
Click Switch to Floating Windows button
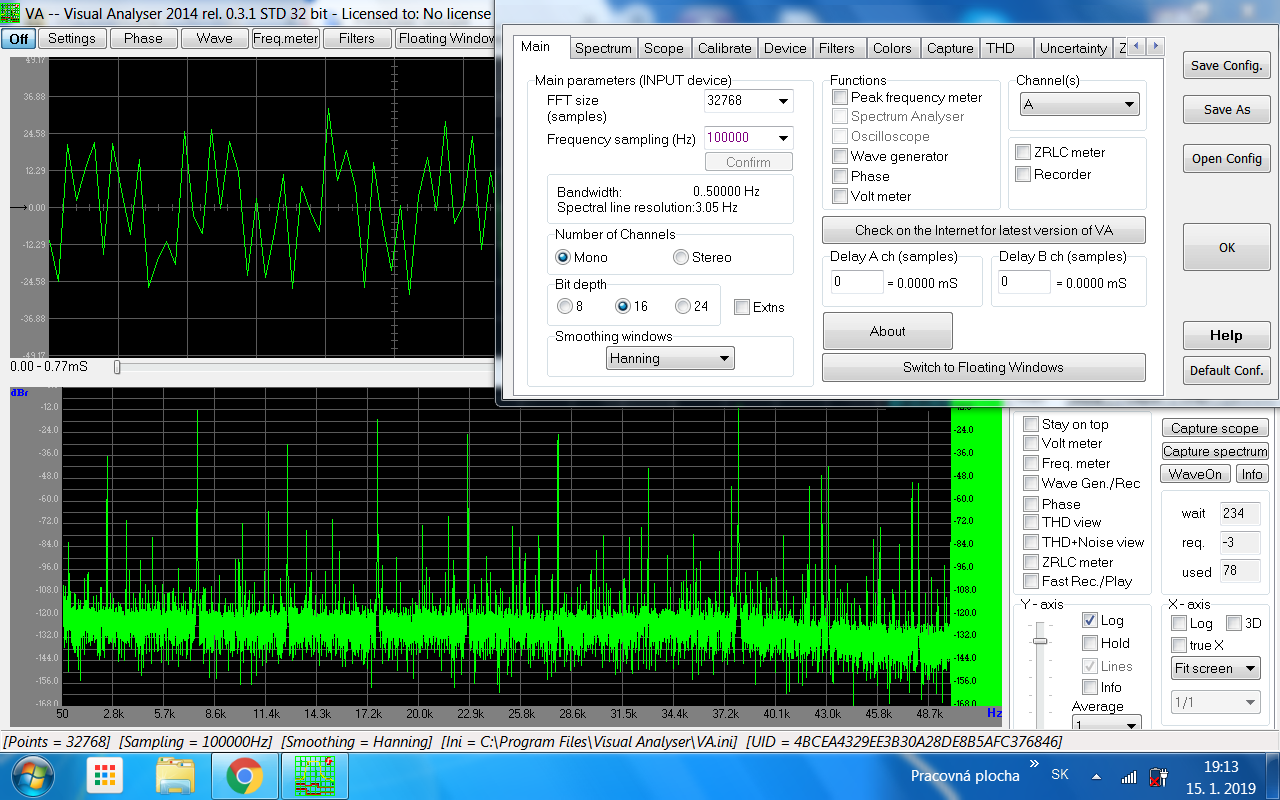pos(983,367)
